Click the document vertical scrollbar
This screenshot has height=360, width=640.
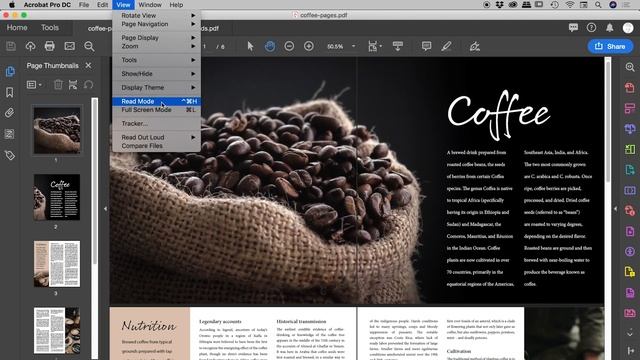[x=608, y=122]
